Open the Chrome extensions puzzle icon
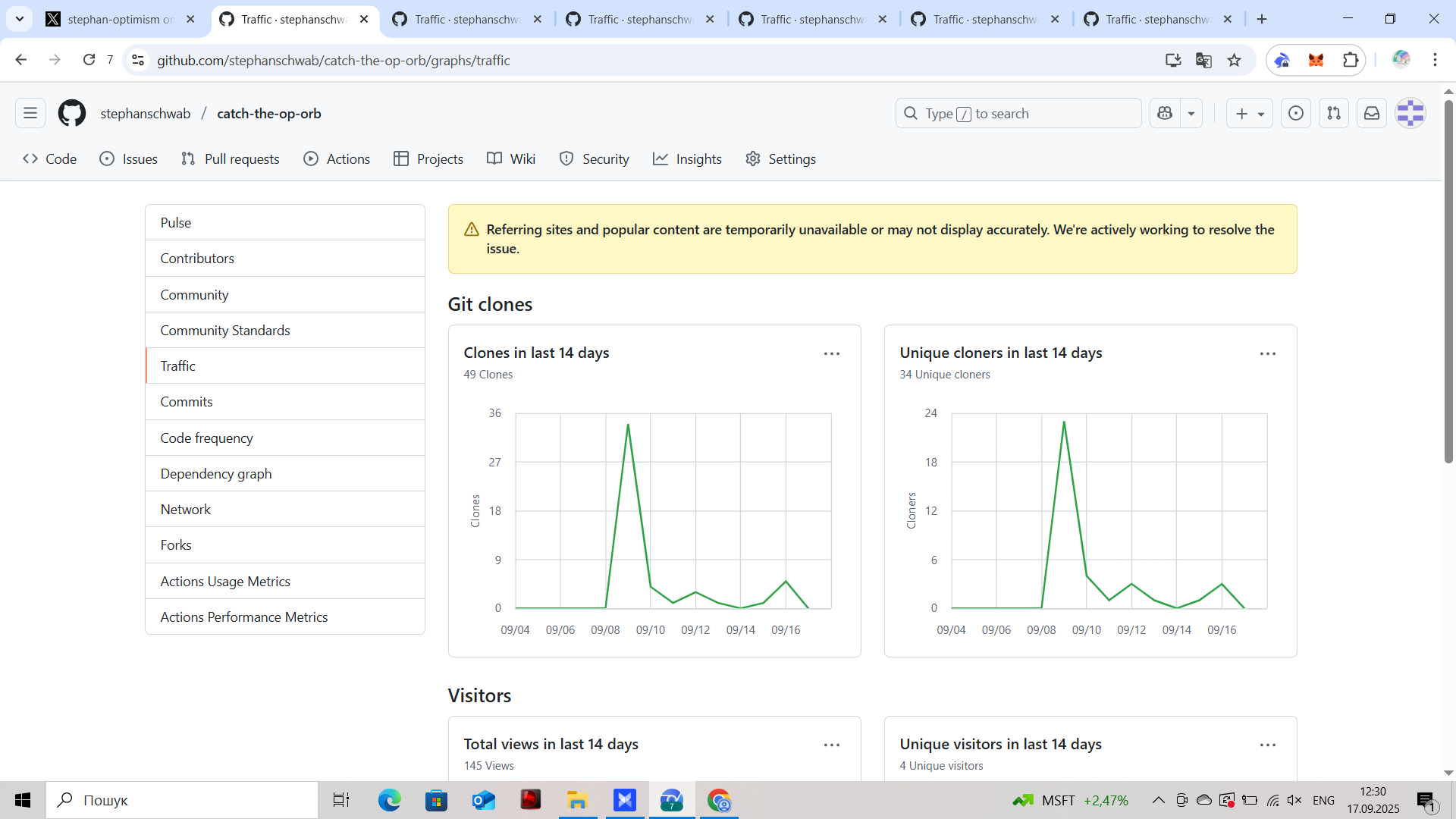 click(x=1351, y=61)
